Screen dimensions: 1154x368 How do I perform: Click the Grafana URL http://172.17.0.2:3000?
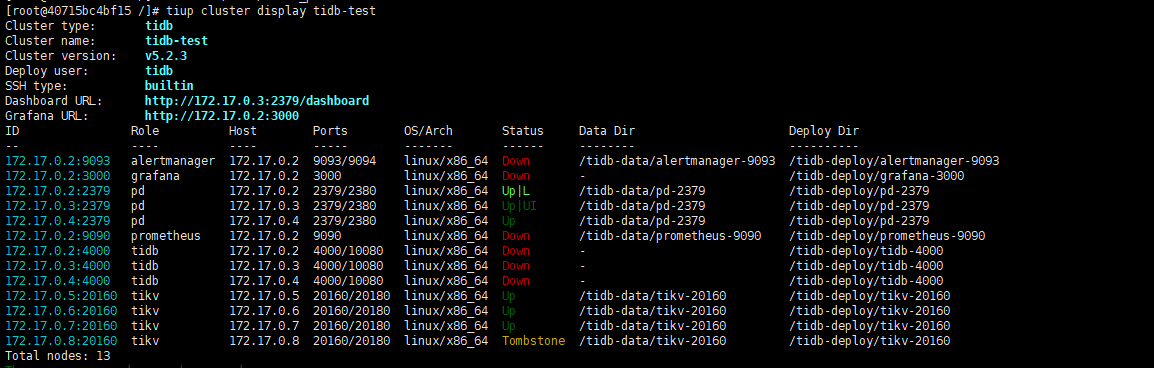coord(222,116)
